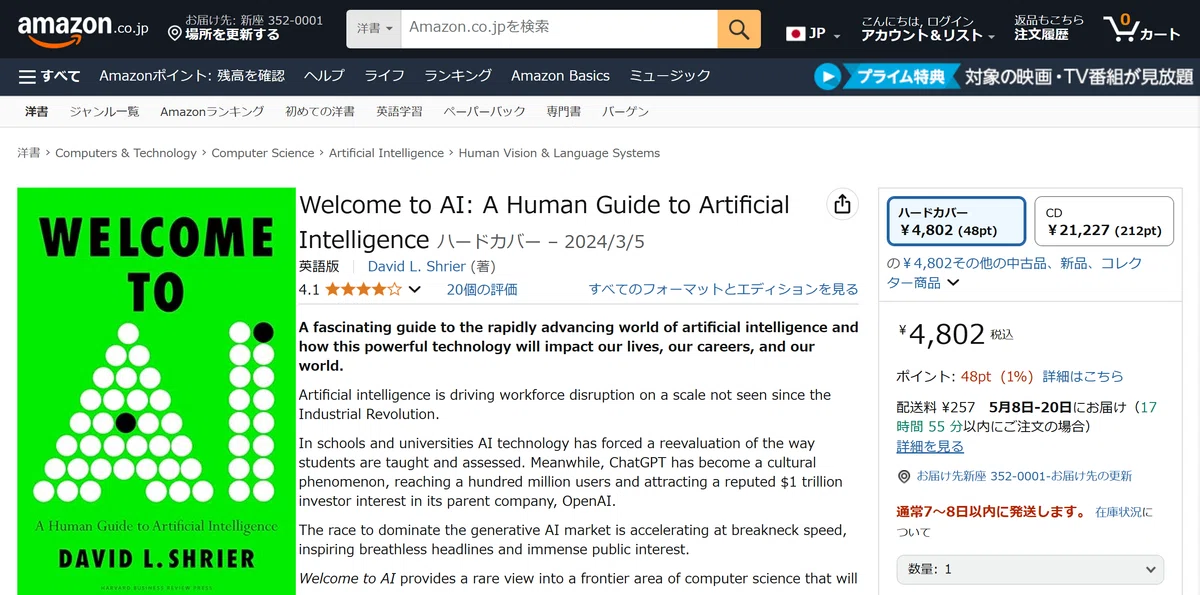The width and height of the screenshot is (1200, 595).
Task: Open the ライフ nav item
Action: tap(384, 76)
